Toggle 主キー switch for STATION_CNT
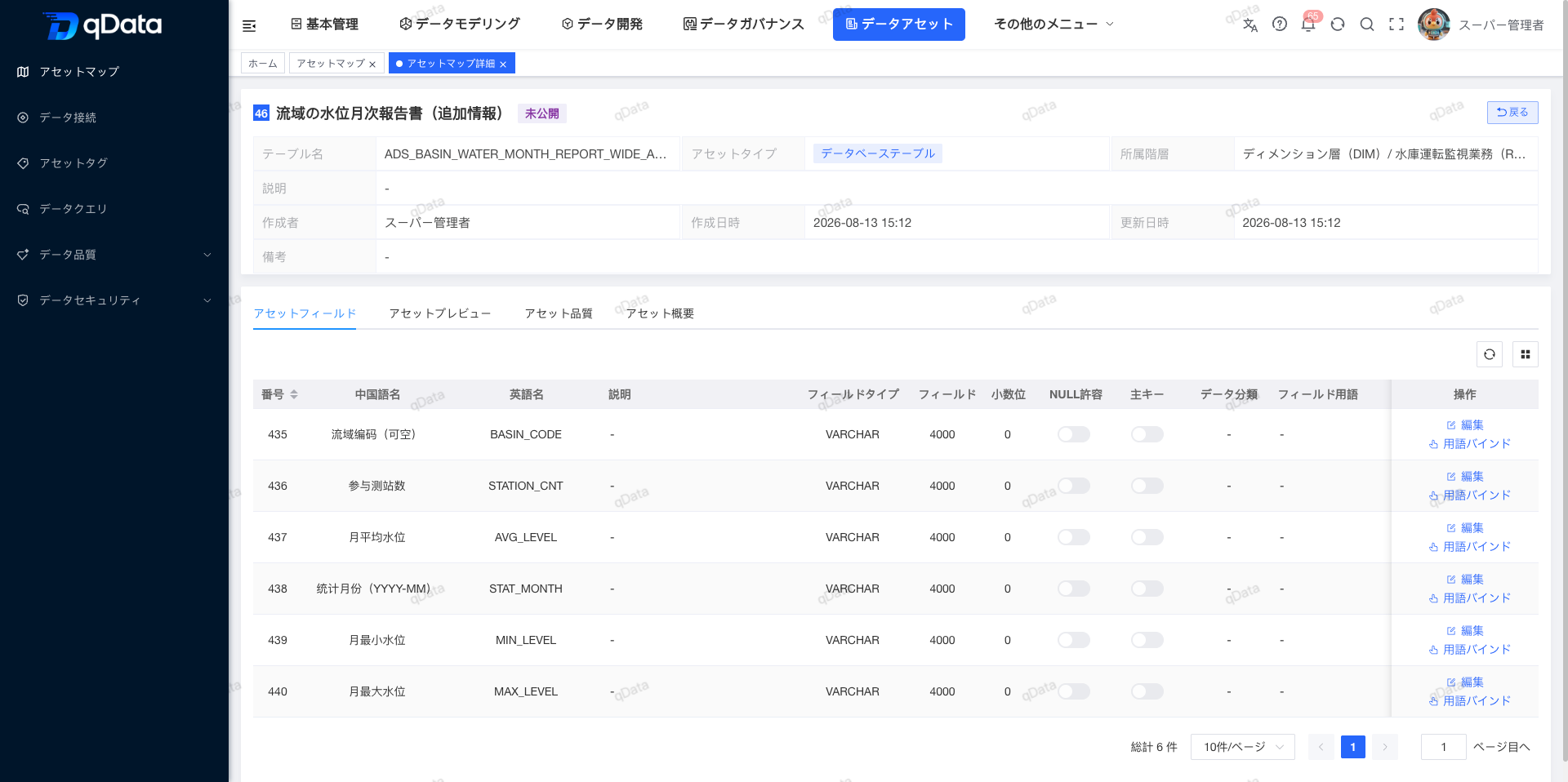Viewport: 1568px width, 782px height. pyautogui.click(x=1147, y=486)
